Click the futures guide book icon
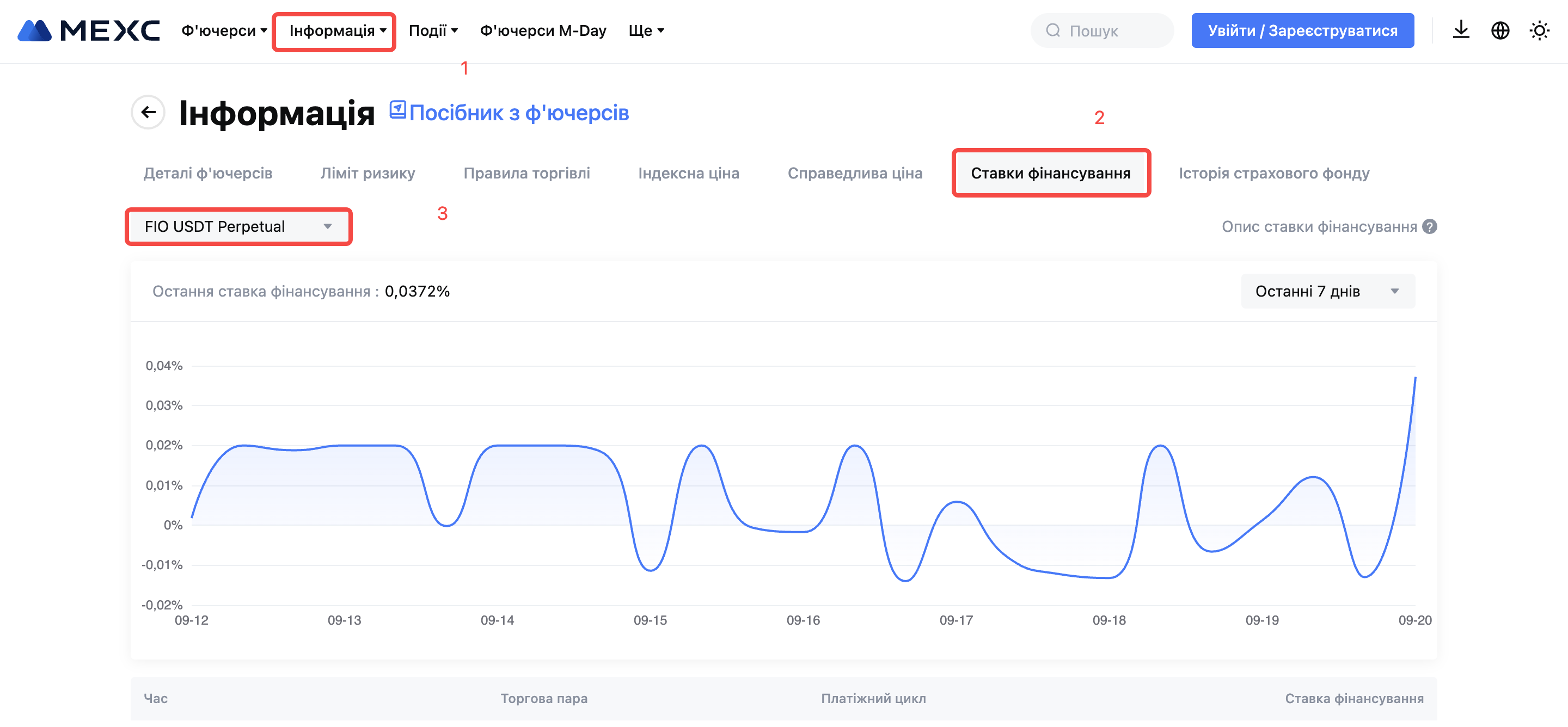The width and height of the screenshot is (1568, 727). tap(397, 110)
